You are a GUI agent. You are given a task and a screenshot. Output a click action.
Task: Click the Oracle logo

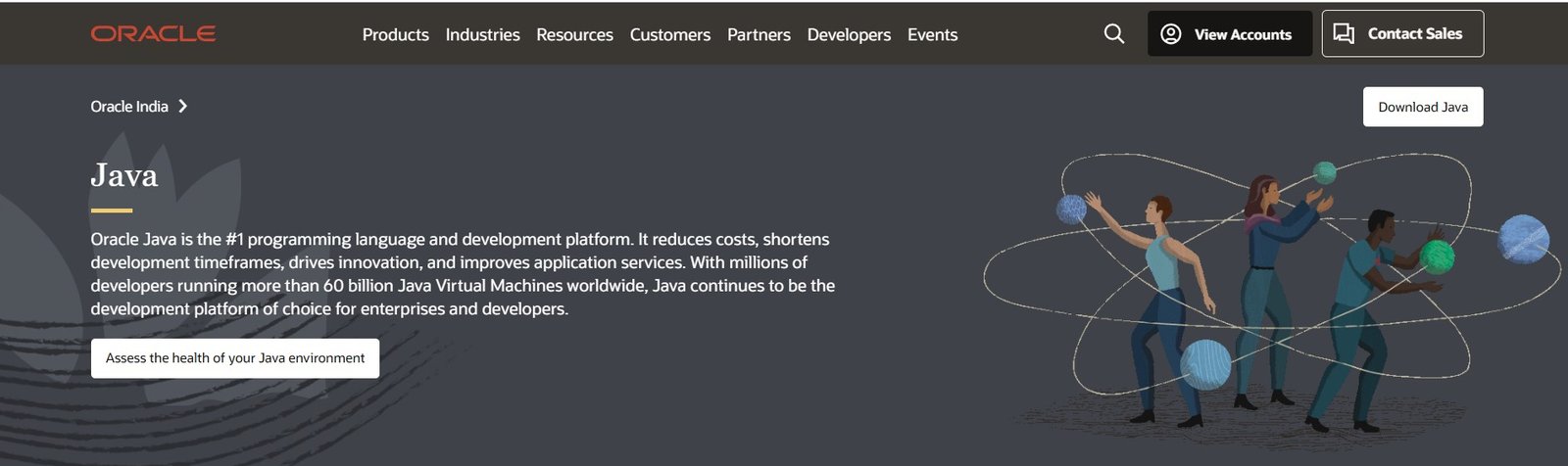click(153, 33)
